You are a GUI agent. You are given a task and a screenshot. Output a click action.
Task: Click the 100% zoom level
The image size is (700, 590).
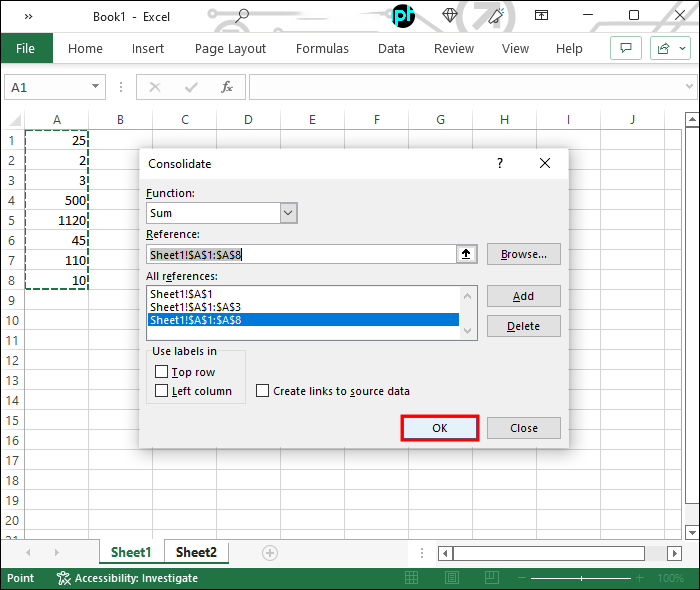click(671, 578)
